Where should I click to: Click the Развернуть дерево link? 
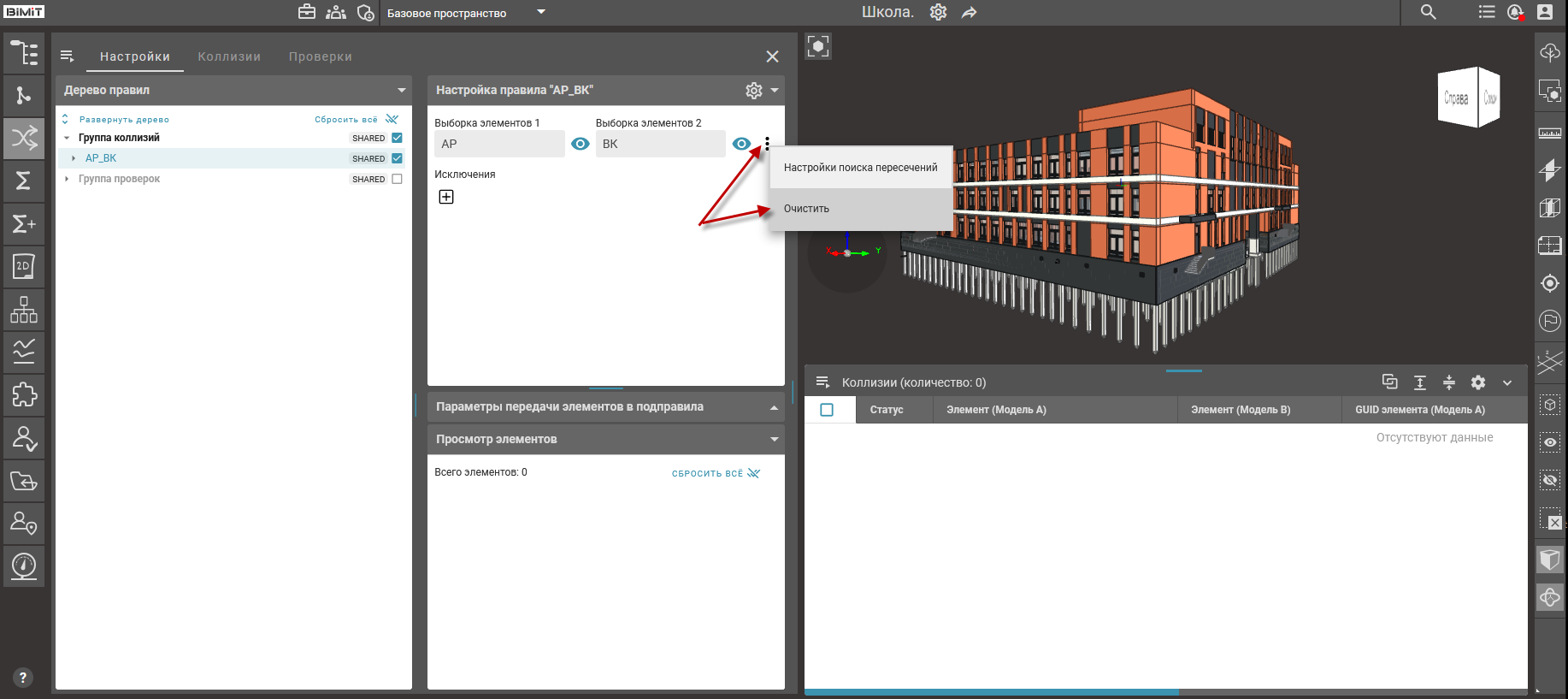coord(124,120)
